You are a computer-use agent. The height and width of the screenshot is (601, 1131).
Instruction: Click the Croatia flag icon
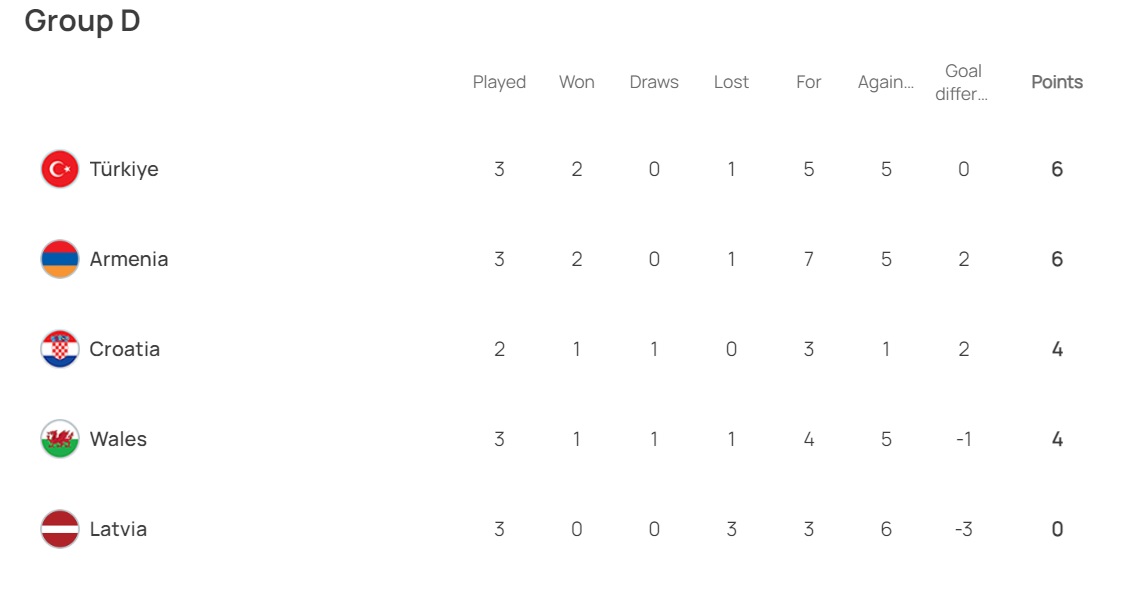click(x=60, y=349)
